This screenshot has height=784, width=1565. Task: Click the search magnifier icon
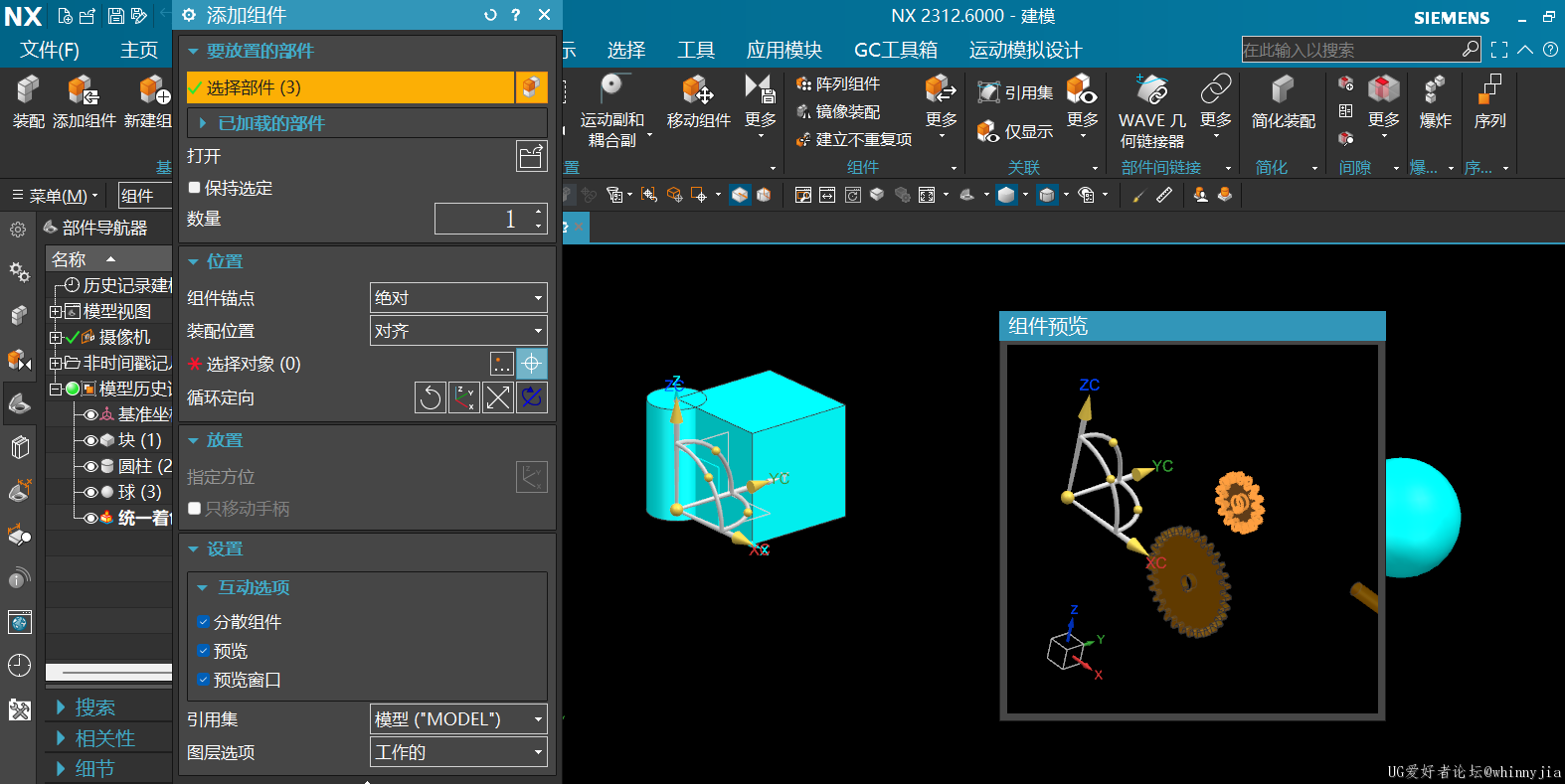coord(1471,49)
